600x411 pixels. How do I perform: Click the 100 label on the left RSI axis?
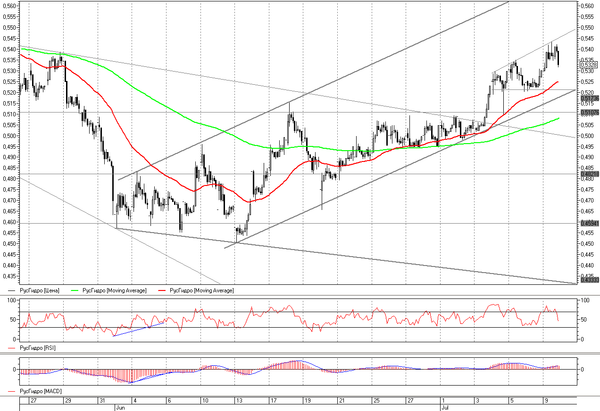[11, 301]
